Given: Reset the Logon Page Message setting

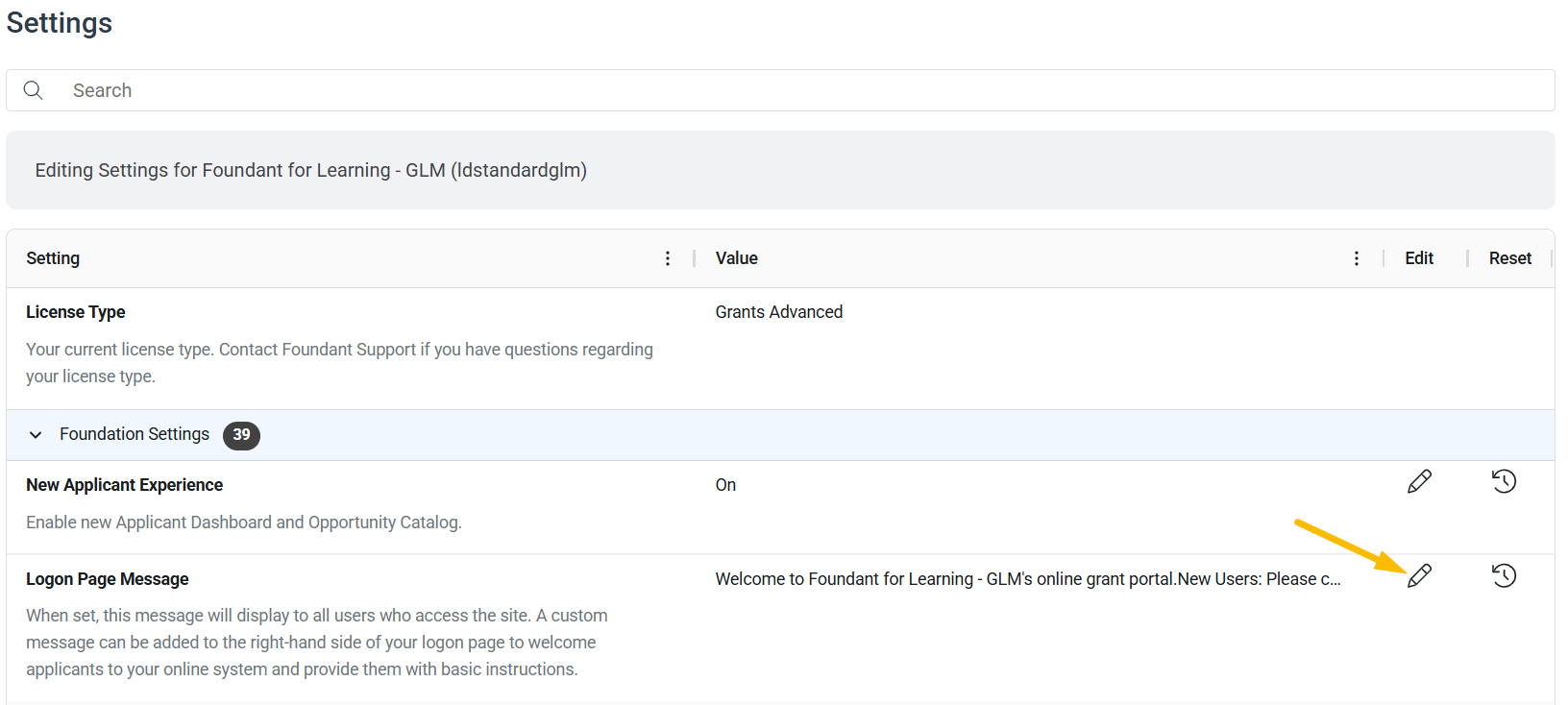Looking at the screenshot, I should pos(1505,575).
